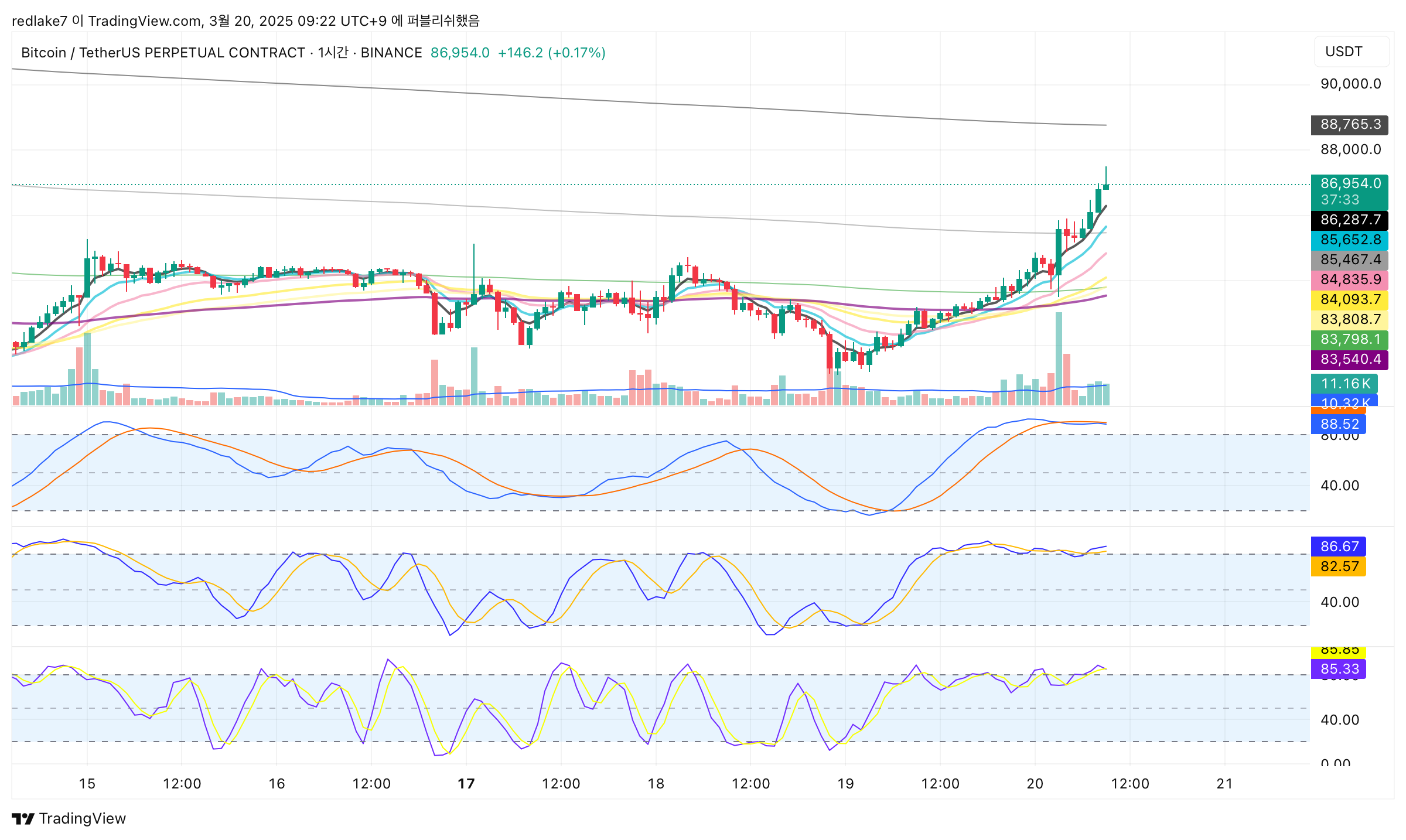Click the violet 85.33 indicator value label
This screenshot has height=840, width=1406.
pyautogui.click(x=1339, y=670)
